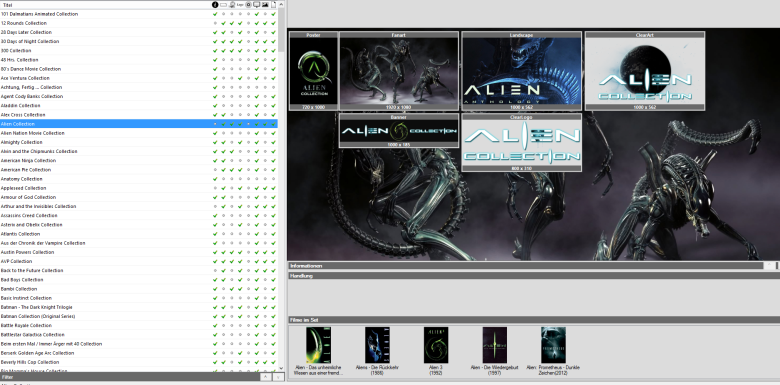This screenshot has width=780, height=385.
Task: Open the Banner image thumbnail
Action: pos(399,131)
